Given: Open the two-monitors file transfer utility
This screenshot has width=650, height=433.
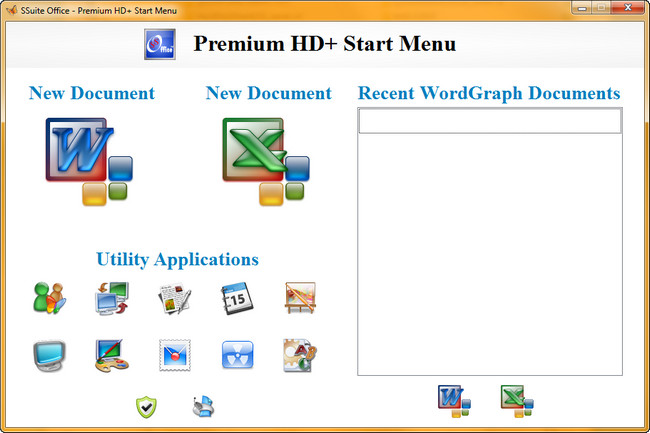Looking at the screenshot, I should coord(111,298).
